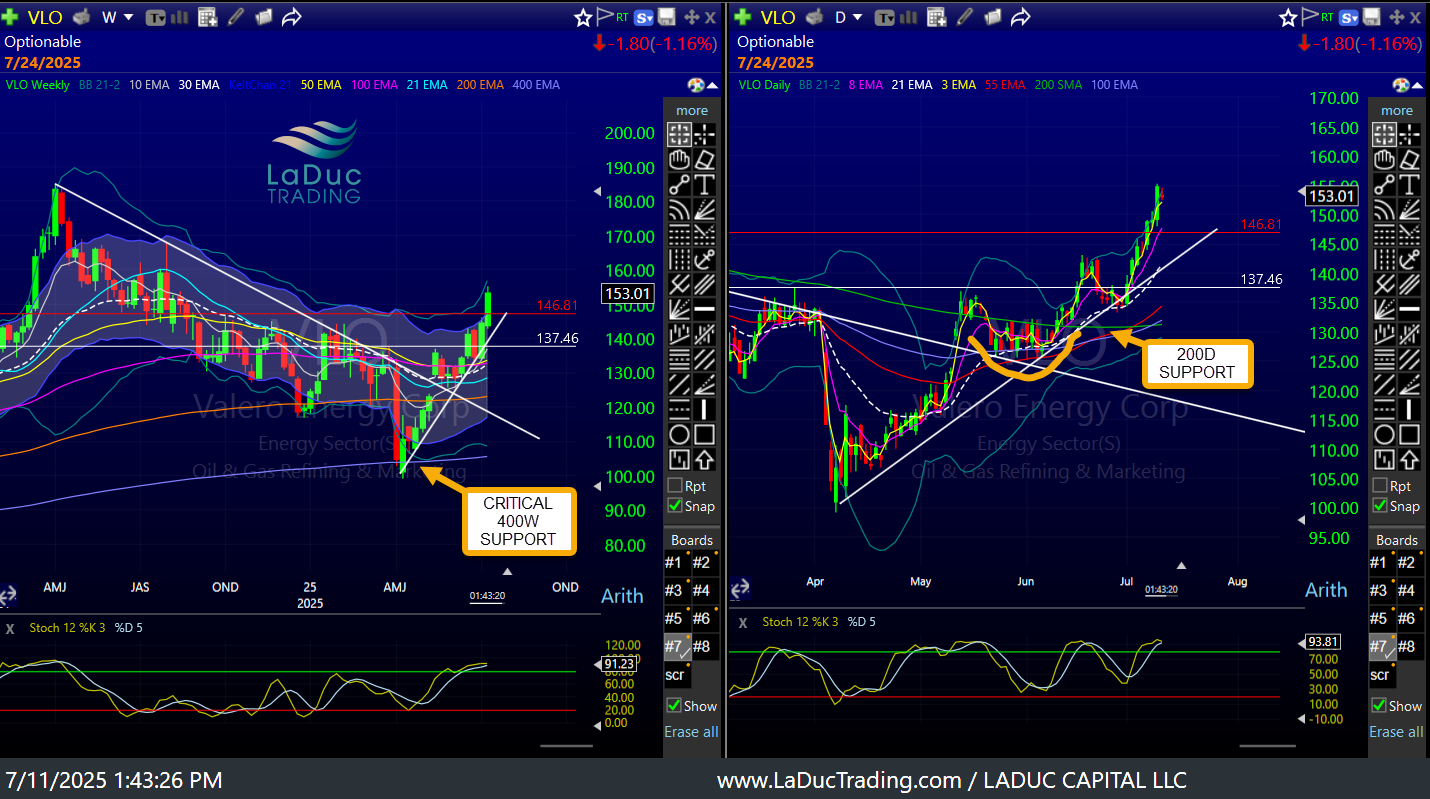Screen dimensions: 1430x799
Task: Select the rectangle tool in weekly drawing panel
Action: (704, 435)
